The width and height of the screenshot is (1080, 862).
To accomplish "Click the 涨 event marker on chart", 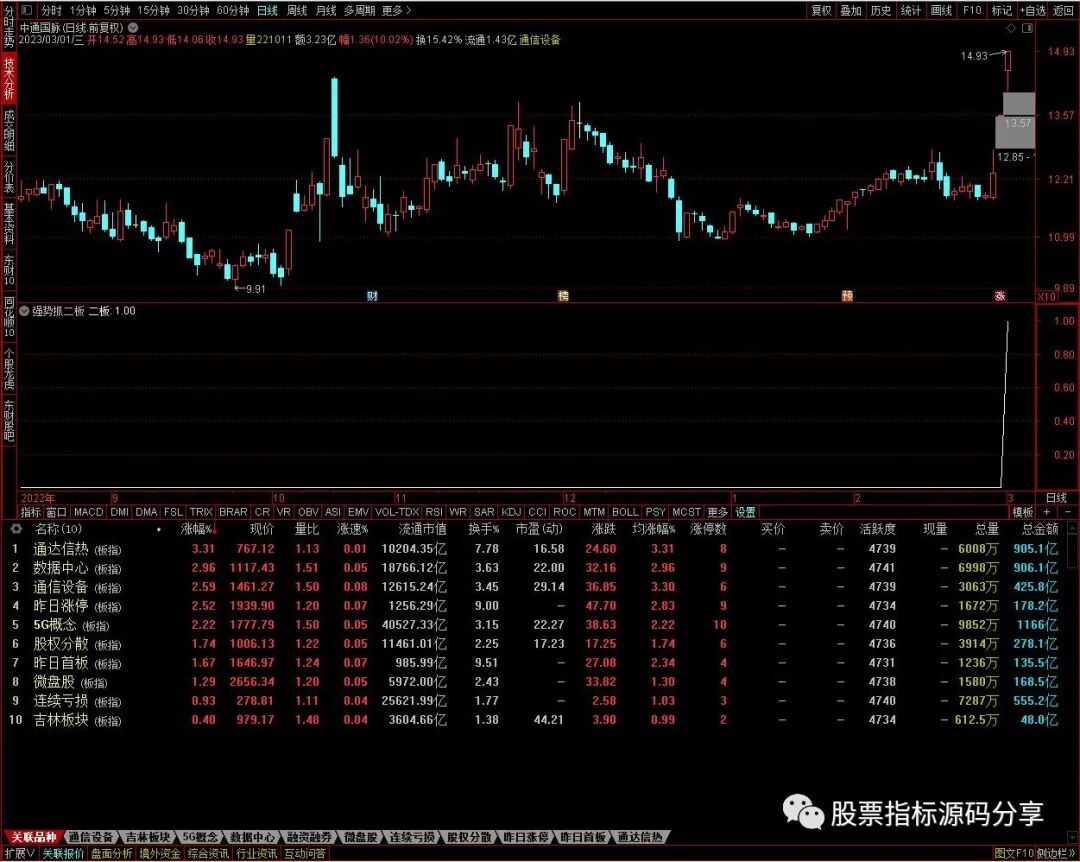I will pos(1000,296).
